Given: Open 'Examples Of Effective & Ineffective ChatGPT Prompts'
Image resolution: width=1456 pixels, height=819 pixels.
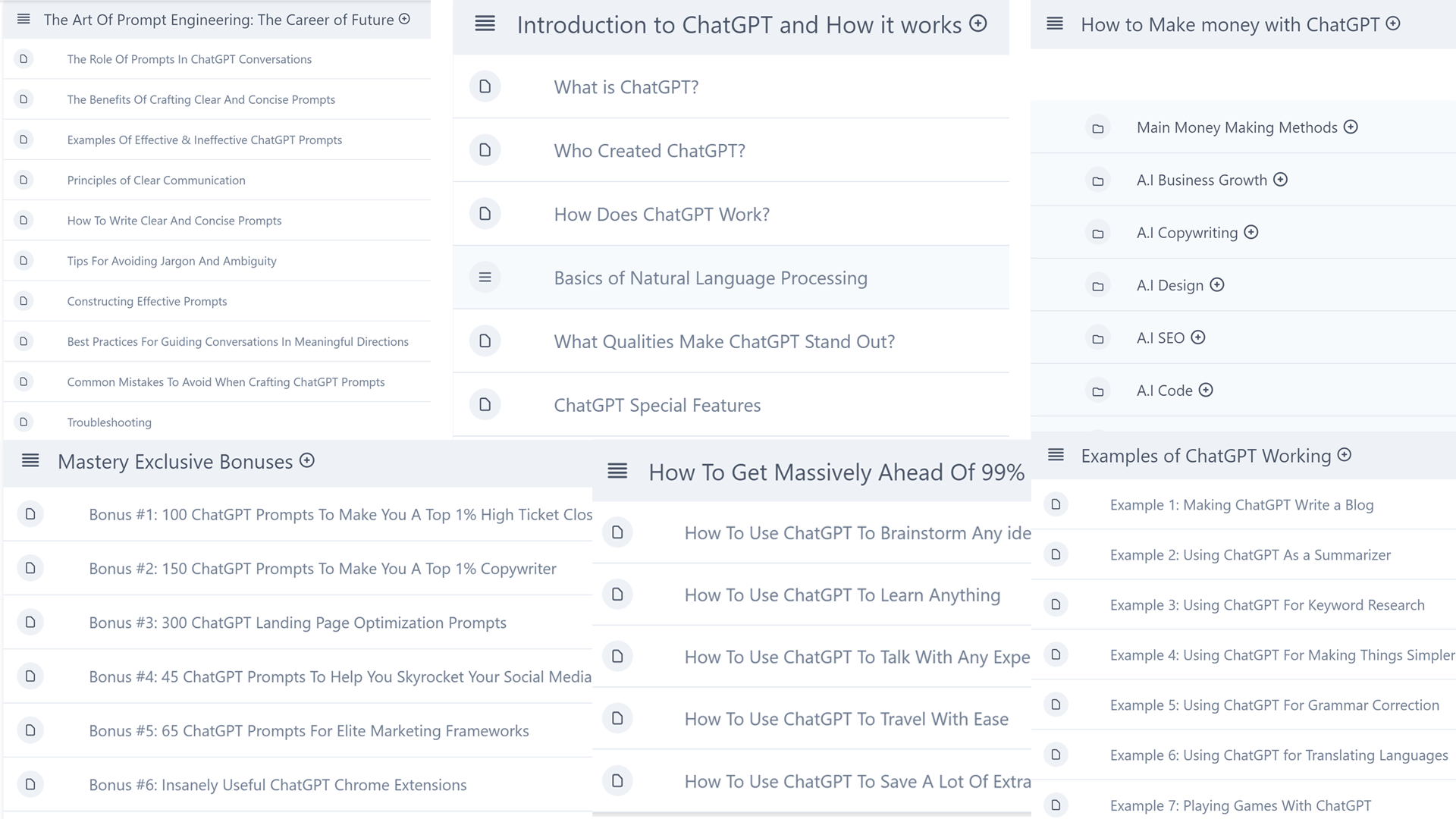Looking at the screenshot, I should click(x=205, y=140).
